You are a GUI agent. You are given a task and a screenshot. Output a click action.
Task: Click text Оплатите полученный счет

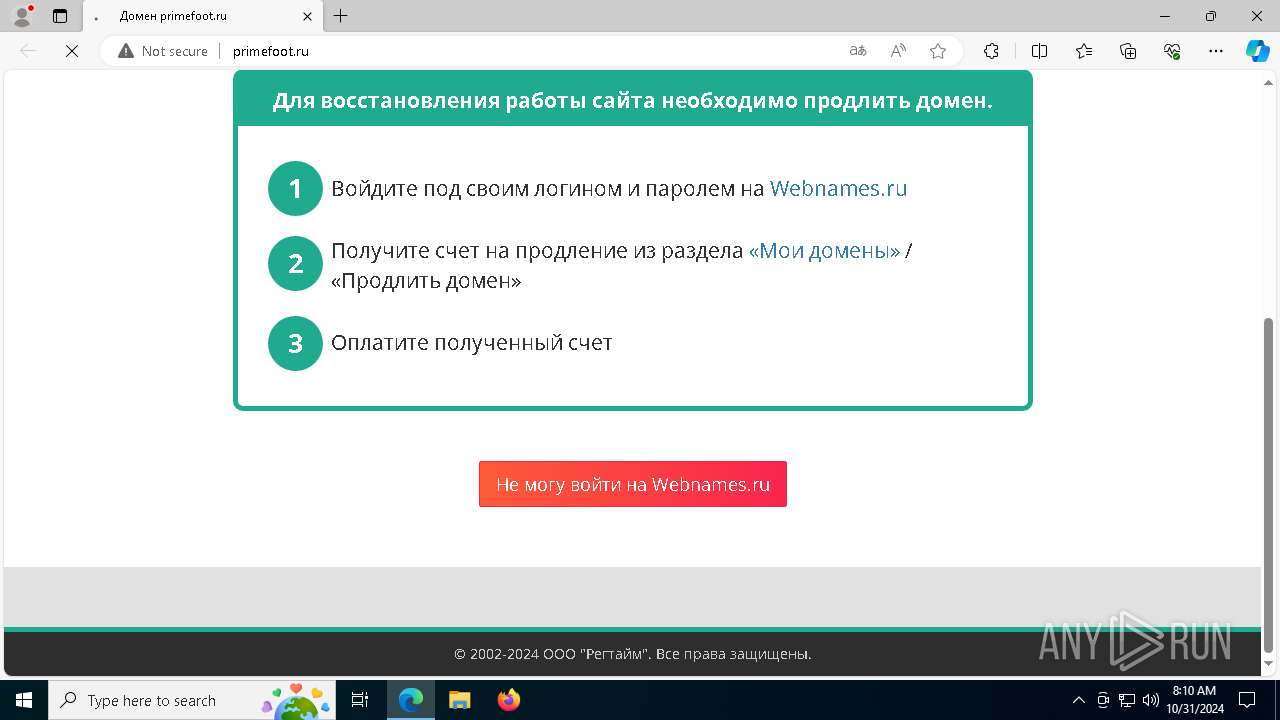click(472, 342)
